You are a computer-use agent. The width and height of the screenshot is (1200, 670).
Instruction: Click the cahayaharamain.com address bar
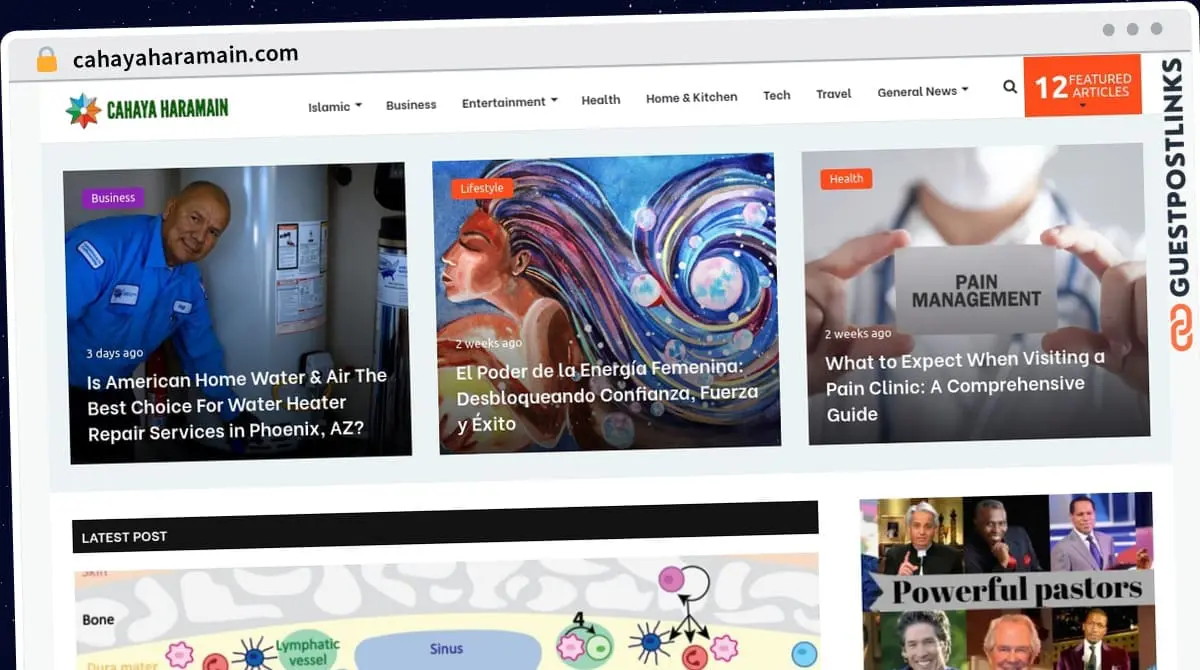(184, 55)
